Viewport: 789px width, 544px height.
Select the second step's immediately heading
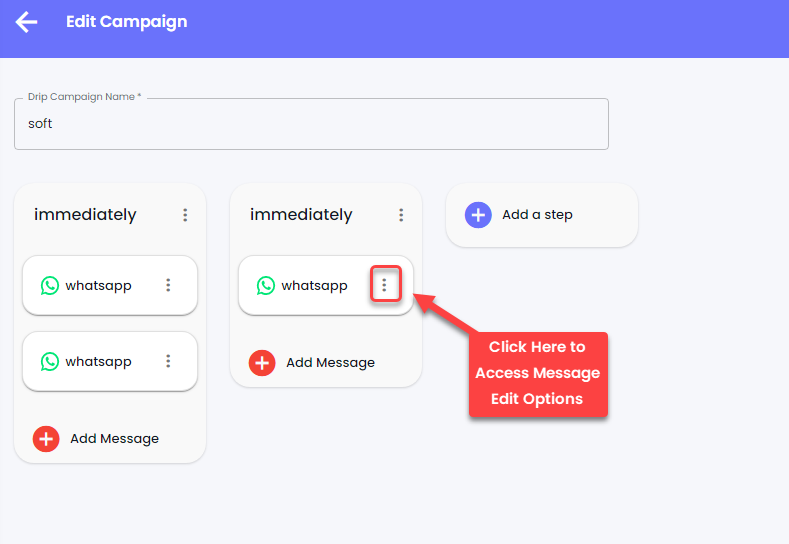[301, 215]
